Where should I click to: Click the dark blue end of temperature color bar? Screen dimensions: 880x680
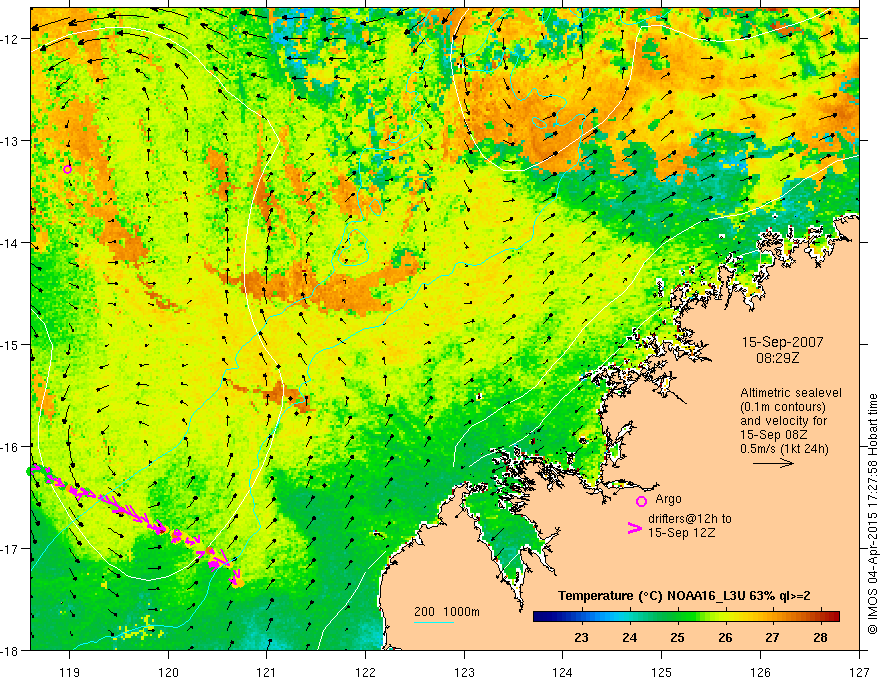coord(539,617)
